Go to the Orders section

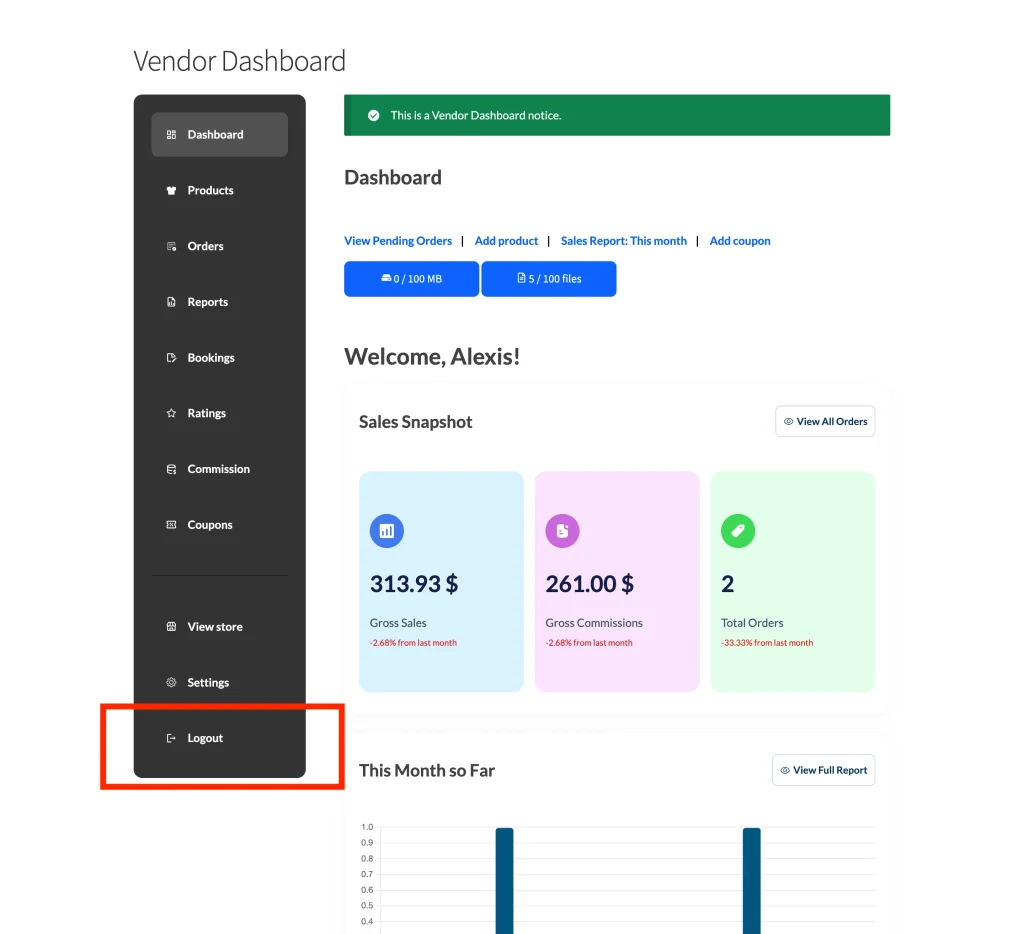219,246
